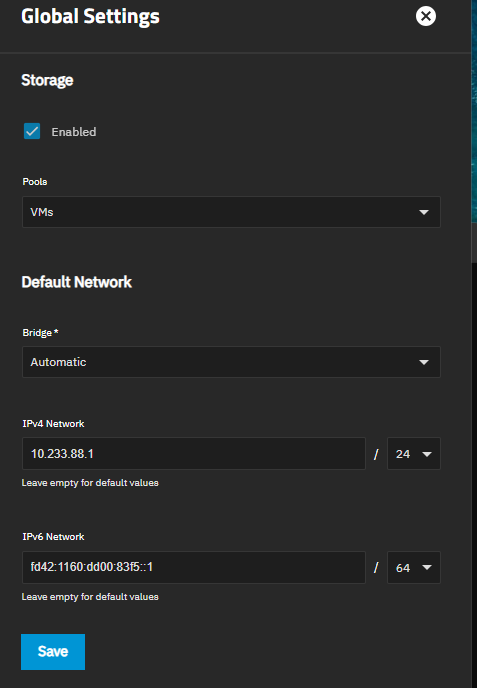Image resolution: width=477 pixels, height=688 pixels.
Task: Open the Pools dropdown showing VMs
Action: click(231, 212)
